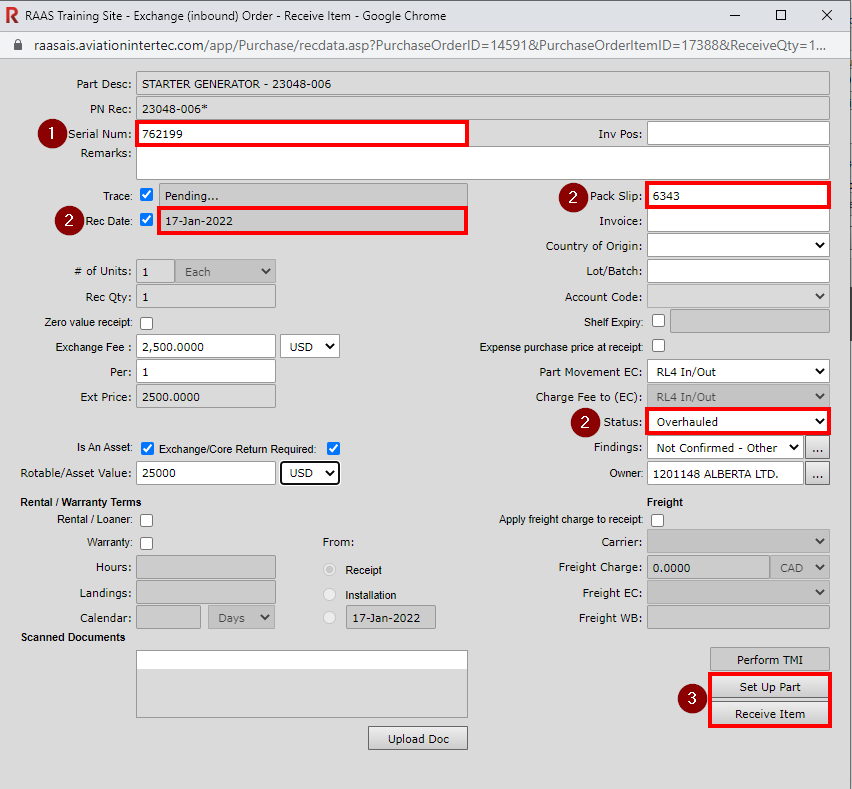Toggle the Trace checkbox
Image resolution: width=852 pixels, height=789 pixels.
(x=147, y=195)
